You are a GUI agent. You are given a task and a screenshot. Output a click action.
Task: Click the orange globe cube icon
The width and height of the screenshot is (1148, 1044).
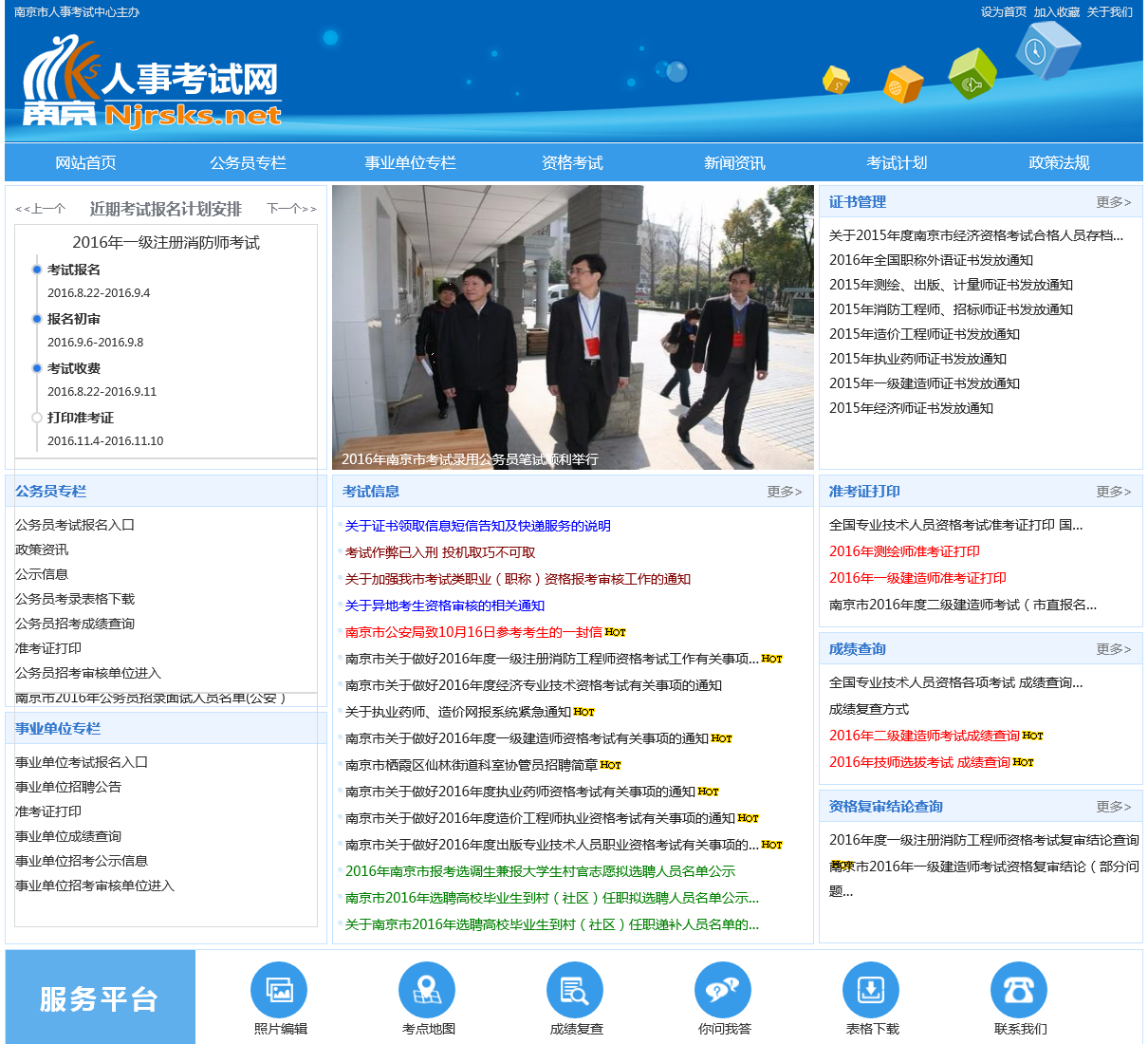point(902,84)
